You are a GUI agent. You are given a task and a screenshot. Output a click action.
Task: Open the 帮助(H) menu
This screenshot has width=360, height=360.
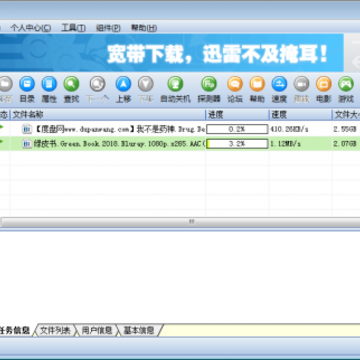[144, 28]
